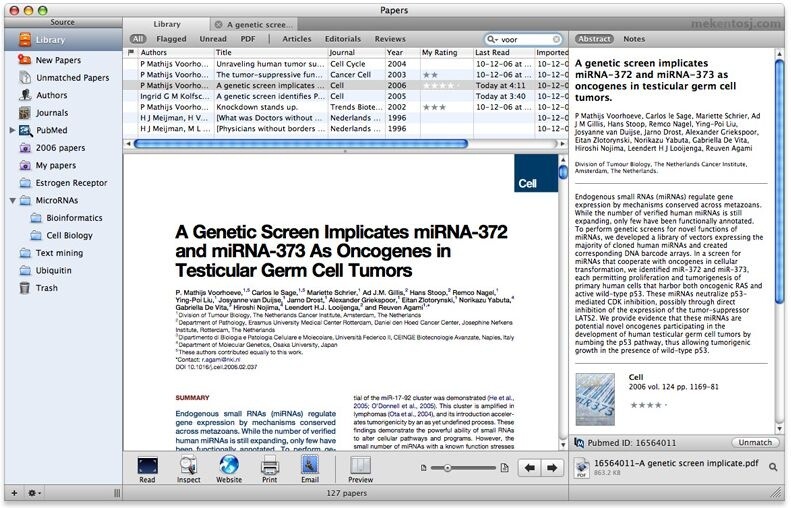
Task: Open the Estrogen Receptor folder
Action: point(71,183)
